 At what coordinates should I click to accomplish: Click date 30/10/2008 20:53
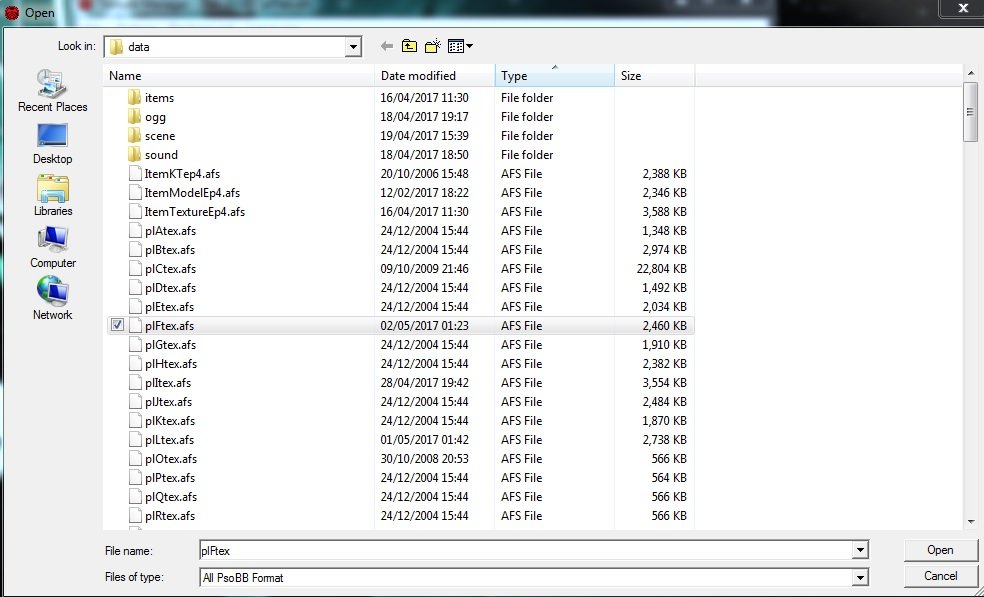[x=424, y=459]
